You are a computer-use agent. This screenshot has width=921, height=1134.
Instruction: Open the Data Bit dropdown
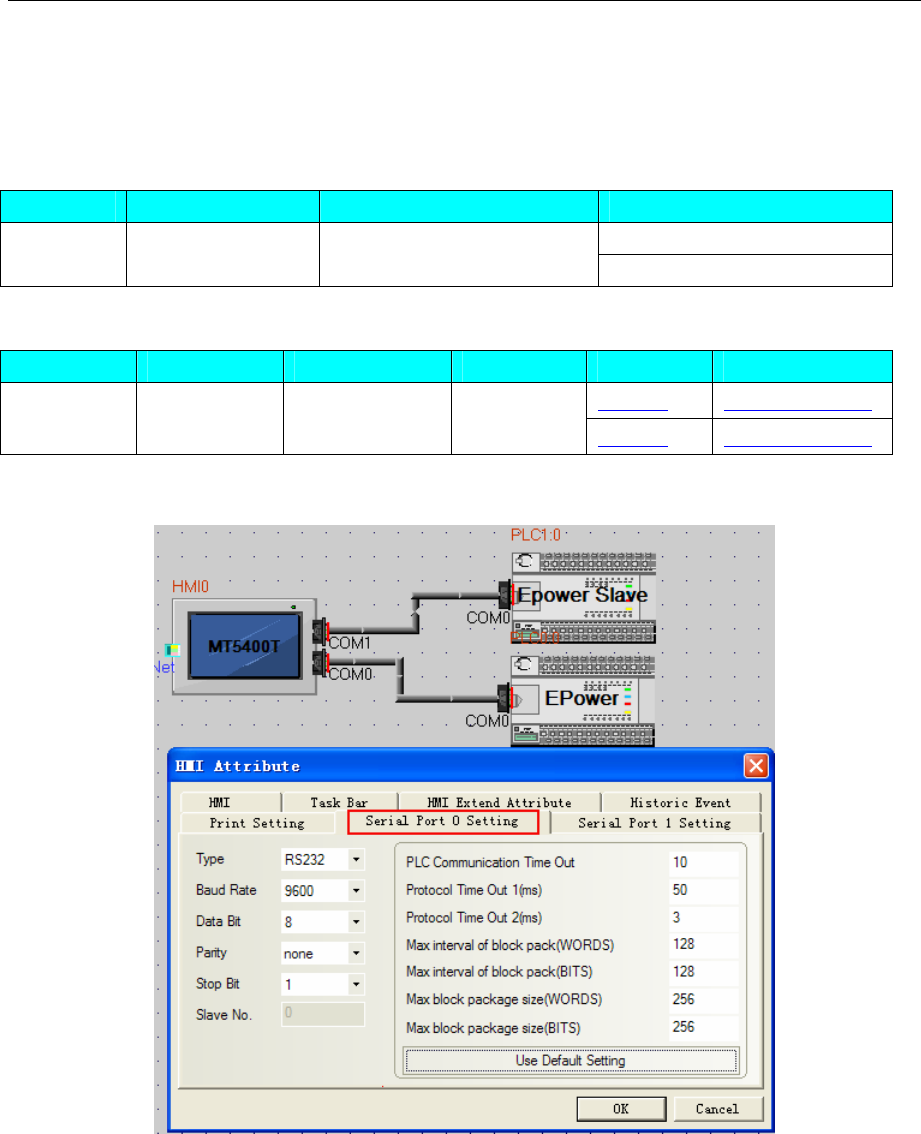[x=356, y=922]
